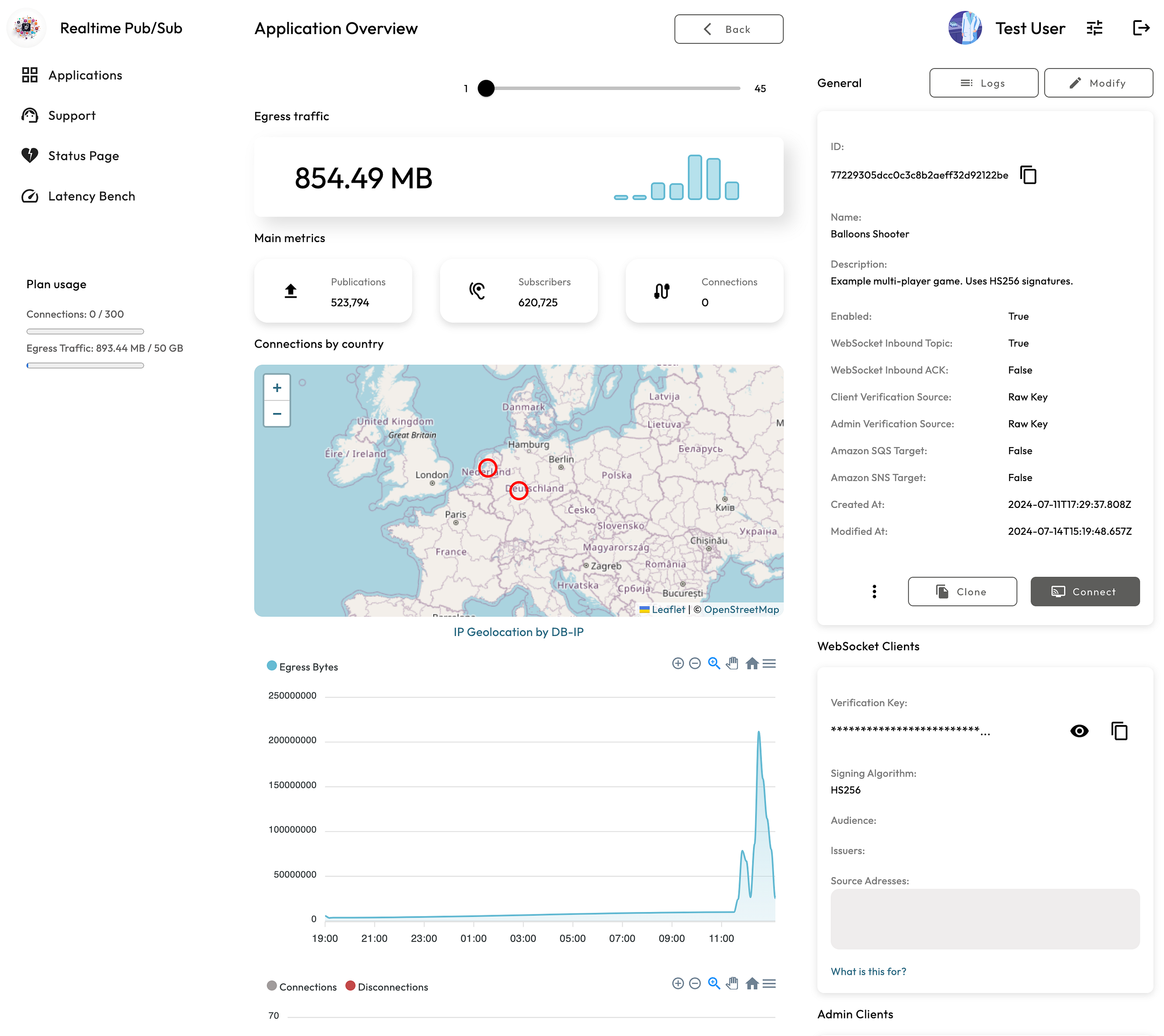Viewport: 1164px width, 1036px height.
Task: Select the HS256 signing algorithm value
Action: tap(846, 790)
